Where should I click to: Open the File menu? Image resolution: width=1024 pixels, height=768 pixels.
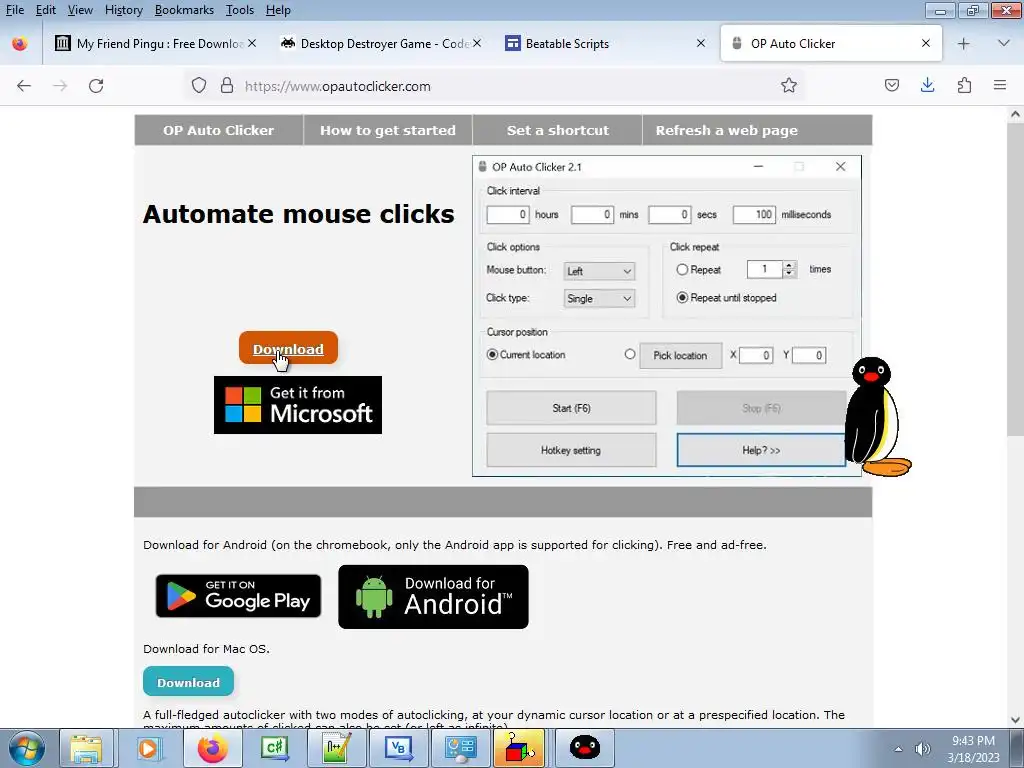(x=14, y=10)
